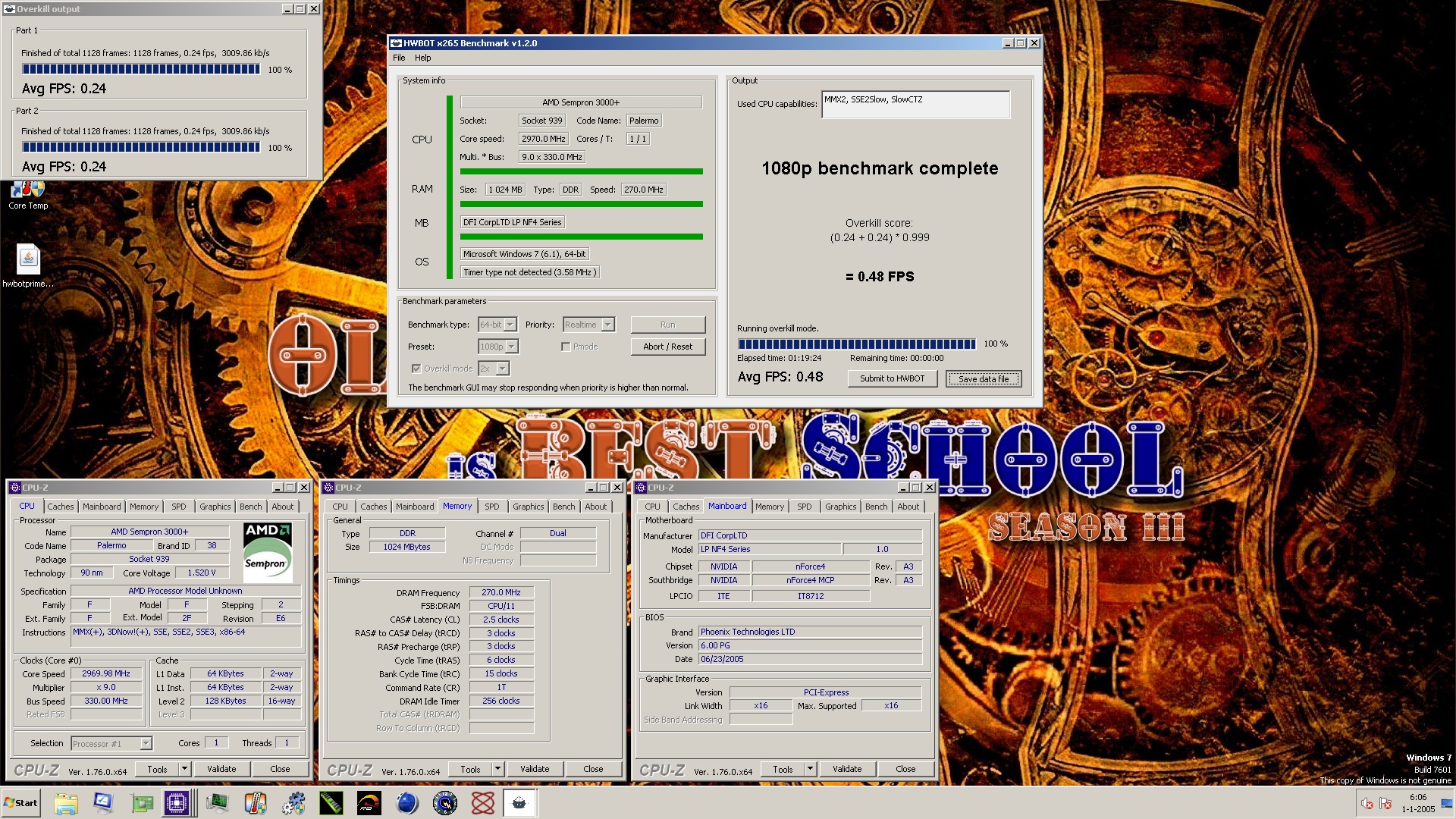Click the first system tray icon
Image resolution: width=1456 pixels, height=819 pixels.
[1367, 804]
